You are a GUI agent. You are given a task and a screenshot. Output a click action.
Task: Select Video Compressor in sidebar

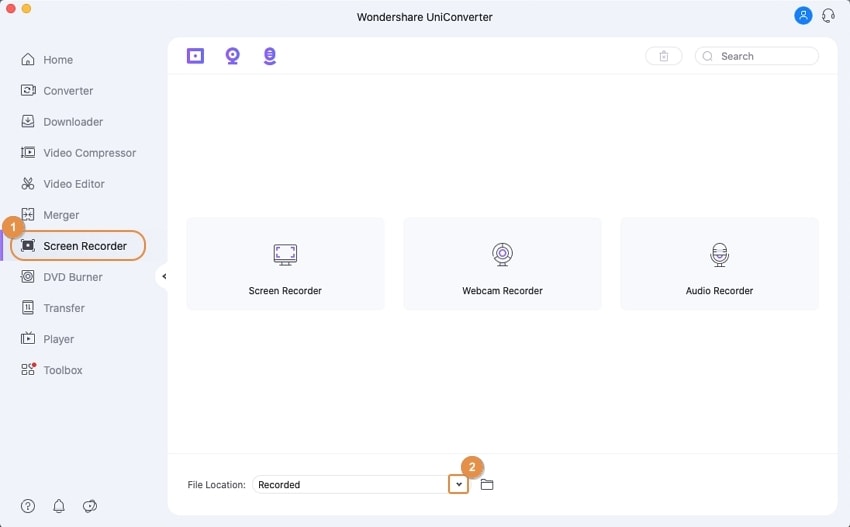pyautogui.click(x=78, y=153)
